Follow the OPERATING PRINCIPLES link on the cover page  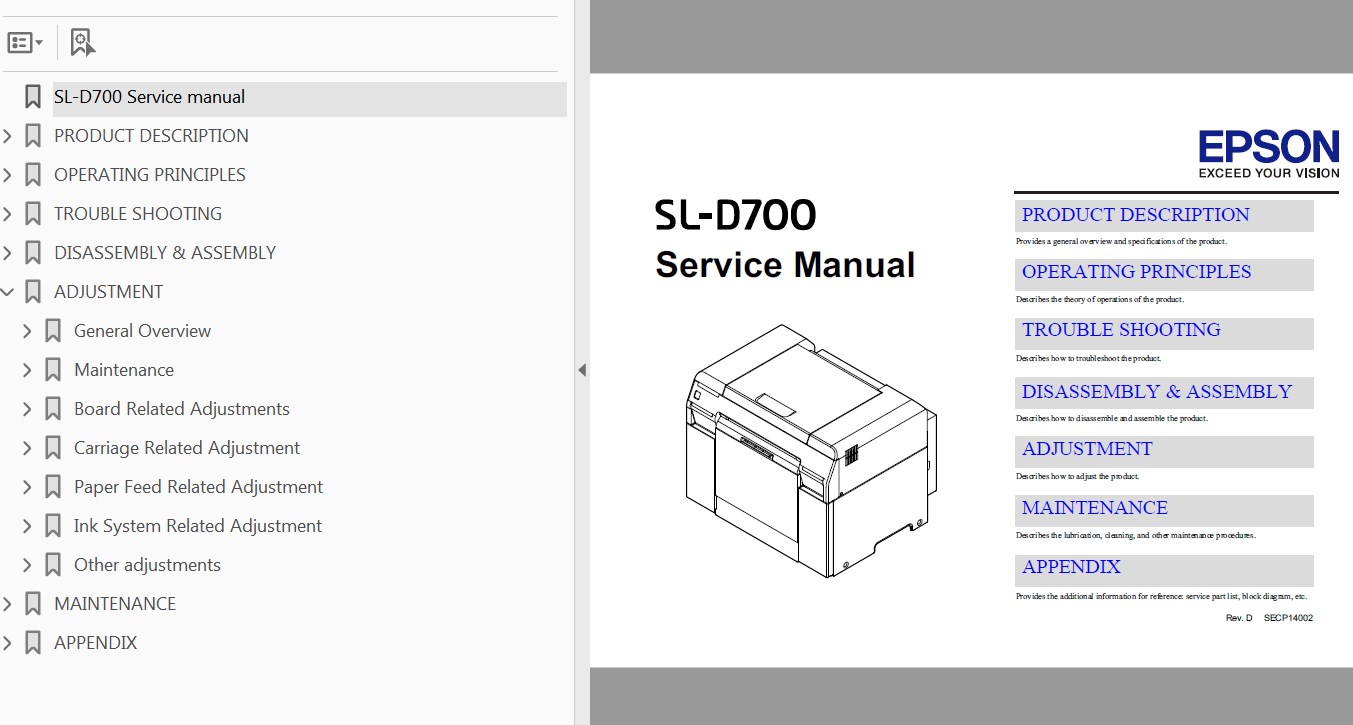pyautogui.click(x=1136, y=272)
